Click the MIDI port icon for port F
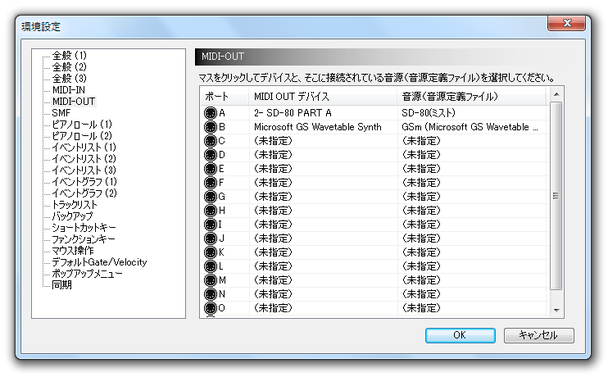Screen dimensions: 608x377 [210, 183]
